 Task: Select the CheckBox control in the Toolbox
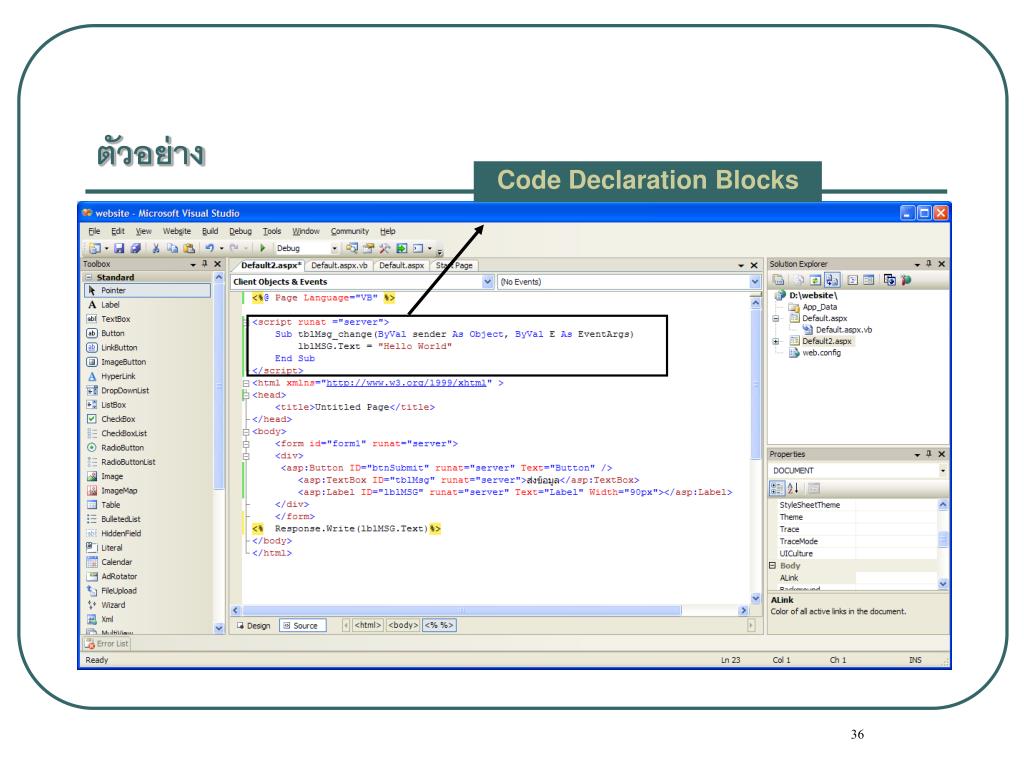(118, 419)
